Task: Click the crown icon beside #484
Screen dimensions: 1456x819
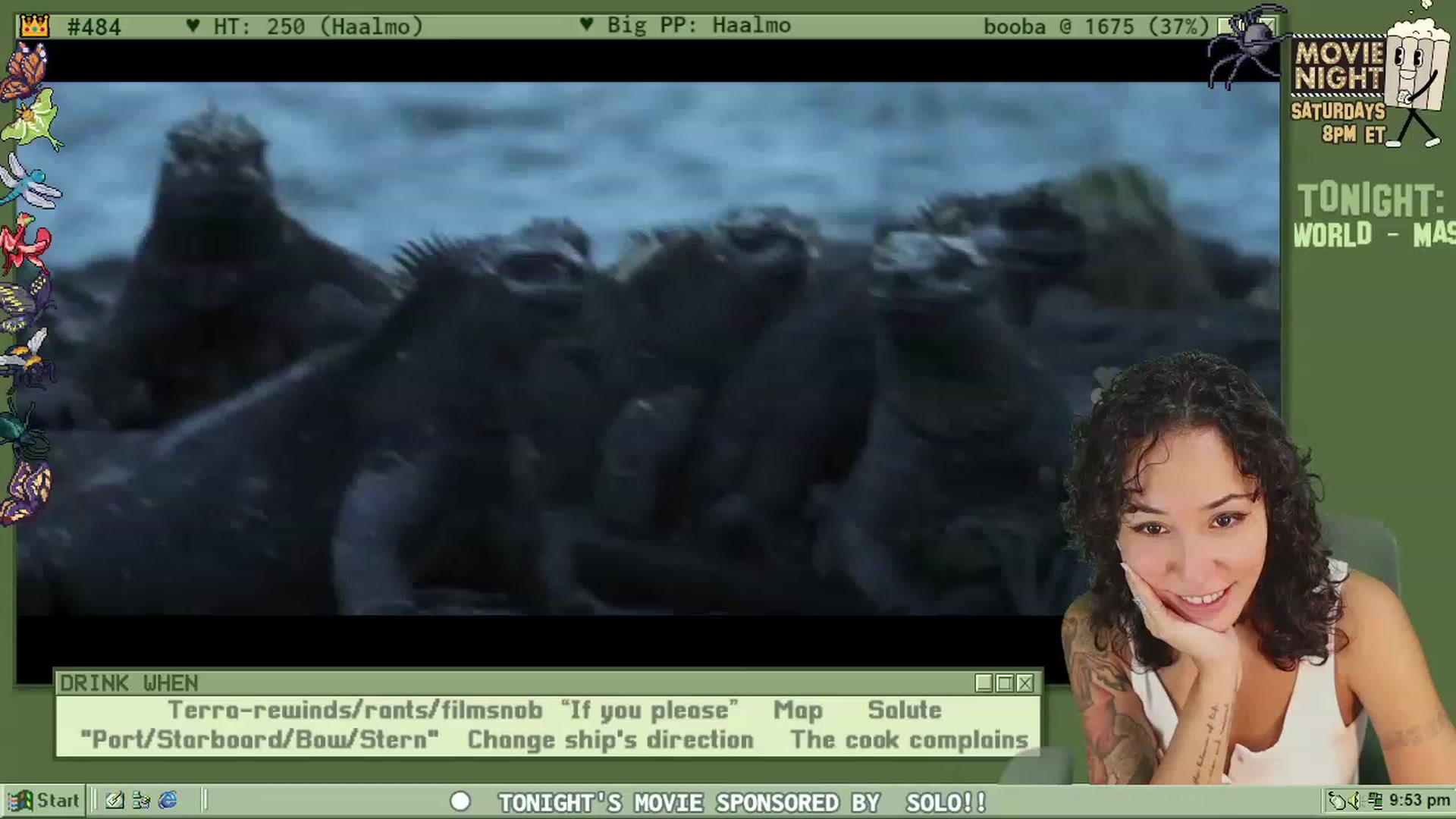Action: 34,27
